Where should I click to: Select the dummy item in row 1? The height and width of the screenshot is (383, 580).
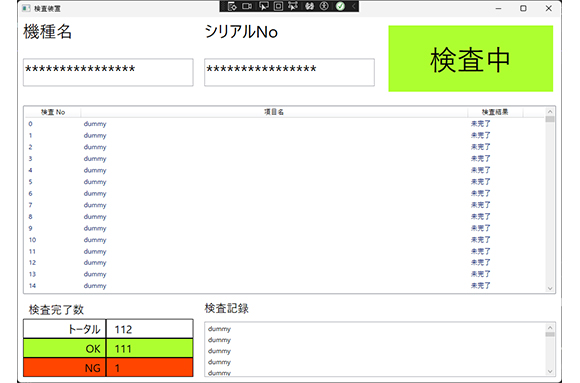(95, 136)
